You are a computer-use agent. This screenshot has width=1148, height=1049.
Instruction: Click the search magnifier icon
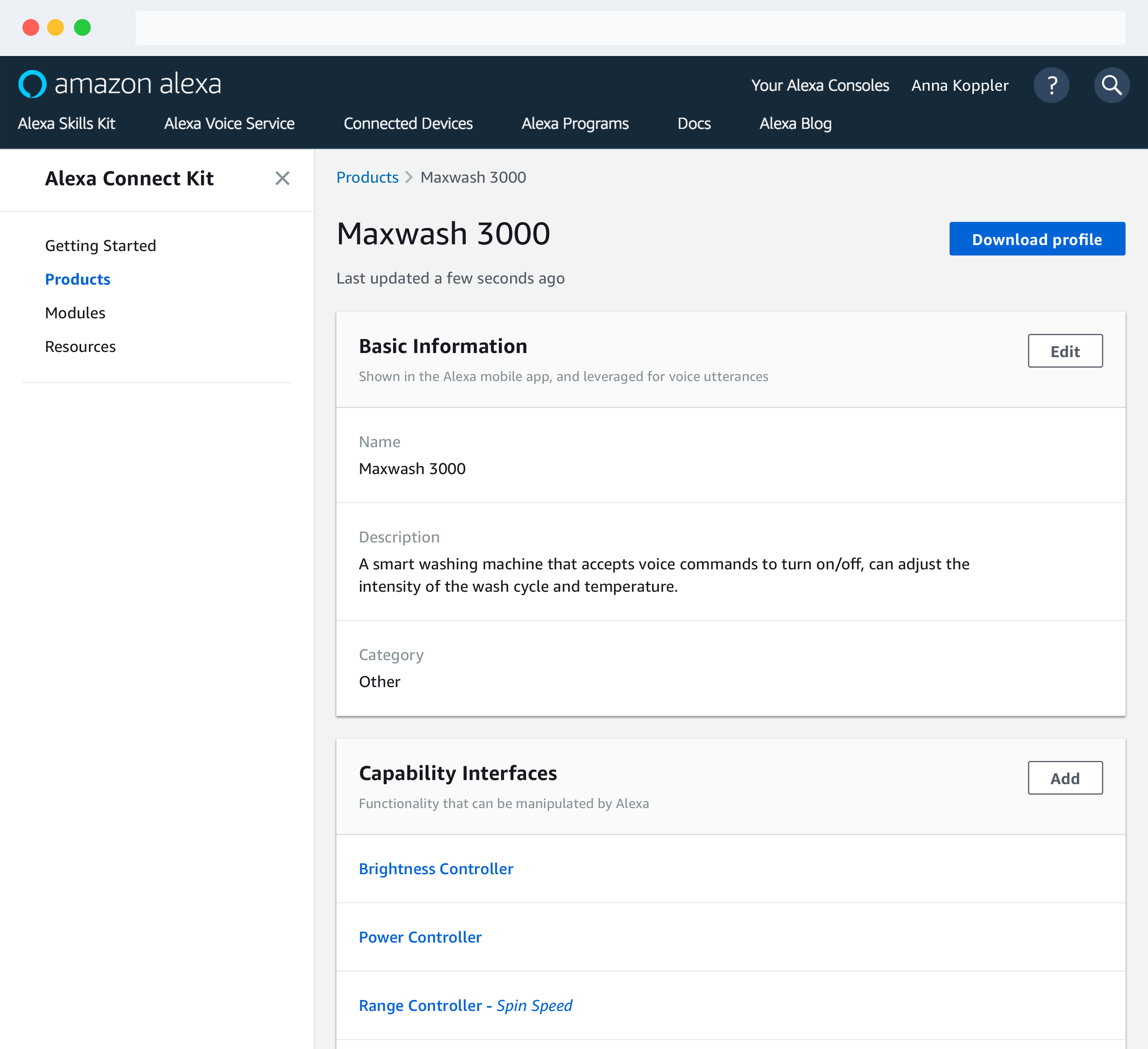click(x=1111, y=85)
